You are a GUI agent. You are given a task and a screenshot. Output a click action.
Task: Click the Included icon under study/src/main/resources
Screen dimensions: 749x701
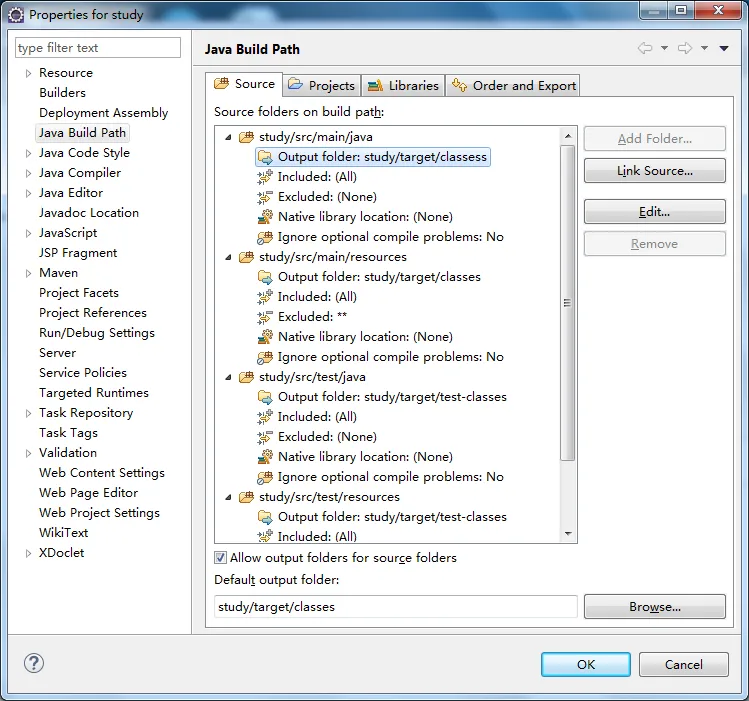point(265,297)
